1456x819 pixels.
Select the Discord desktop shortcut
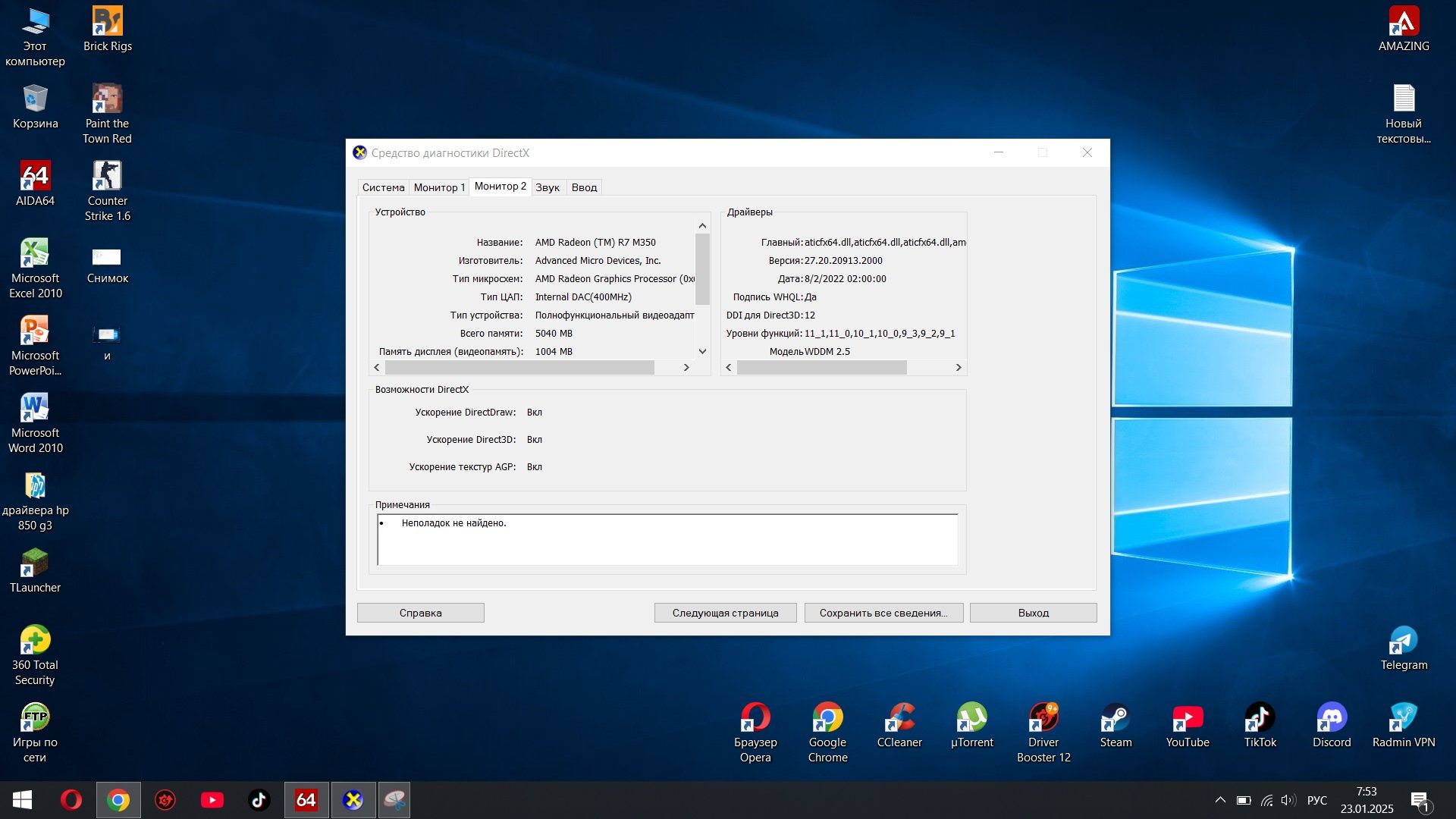tap(1332, 725)
